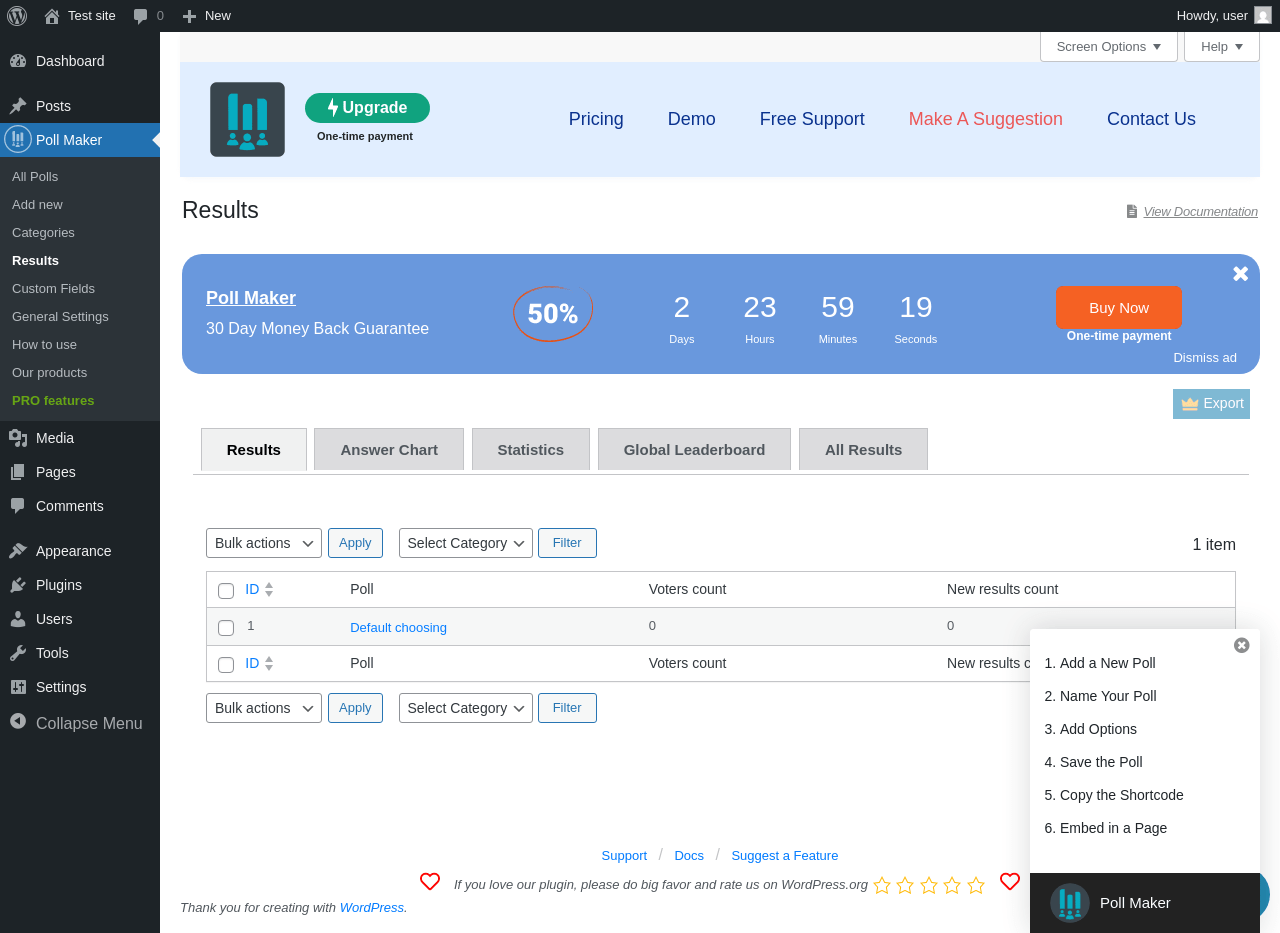Open the top Bulk actions dropdown
The image size is (1280, 933).
[264, 543]
